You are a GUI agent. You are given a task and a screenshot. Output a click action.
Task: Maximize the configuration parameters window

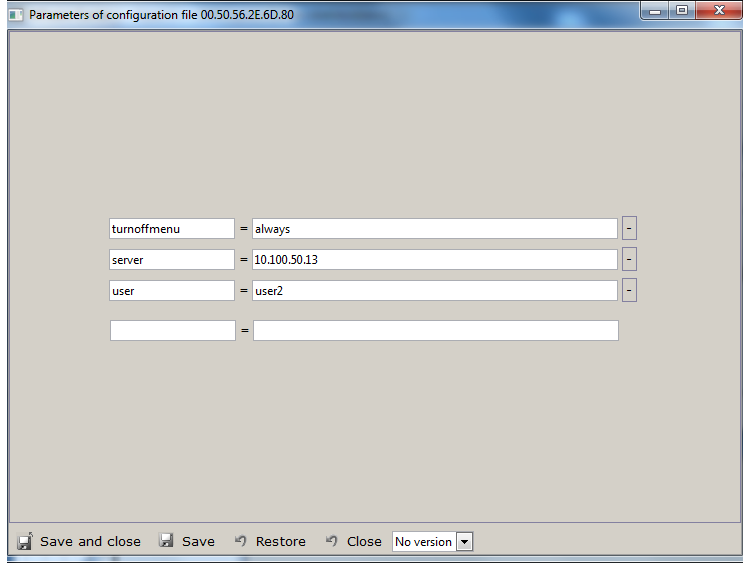683,11
